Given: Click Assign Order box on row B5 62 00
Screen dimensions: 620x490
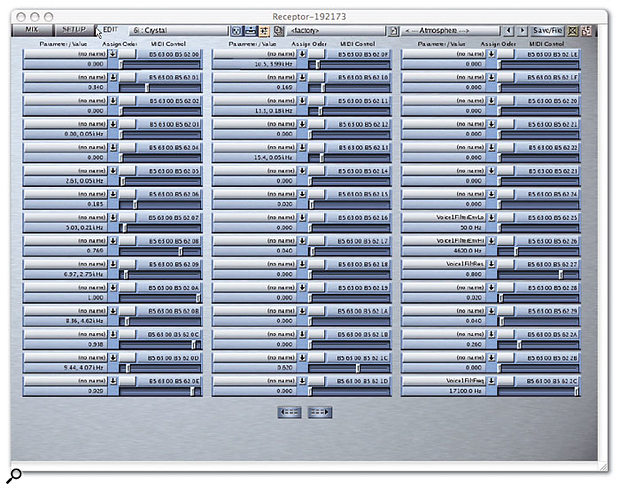Looking at the screenshot, I should click(127, 54).
